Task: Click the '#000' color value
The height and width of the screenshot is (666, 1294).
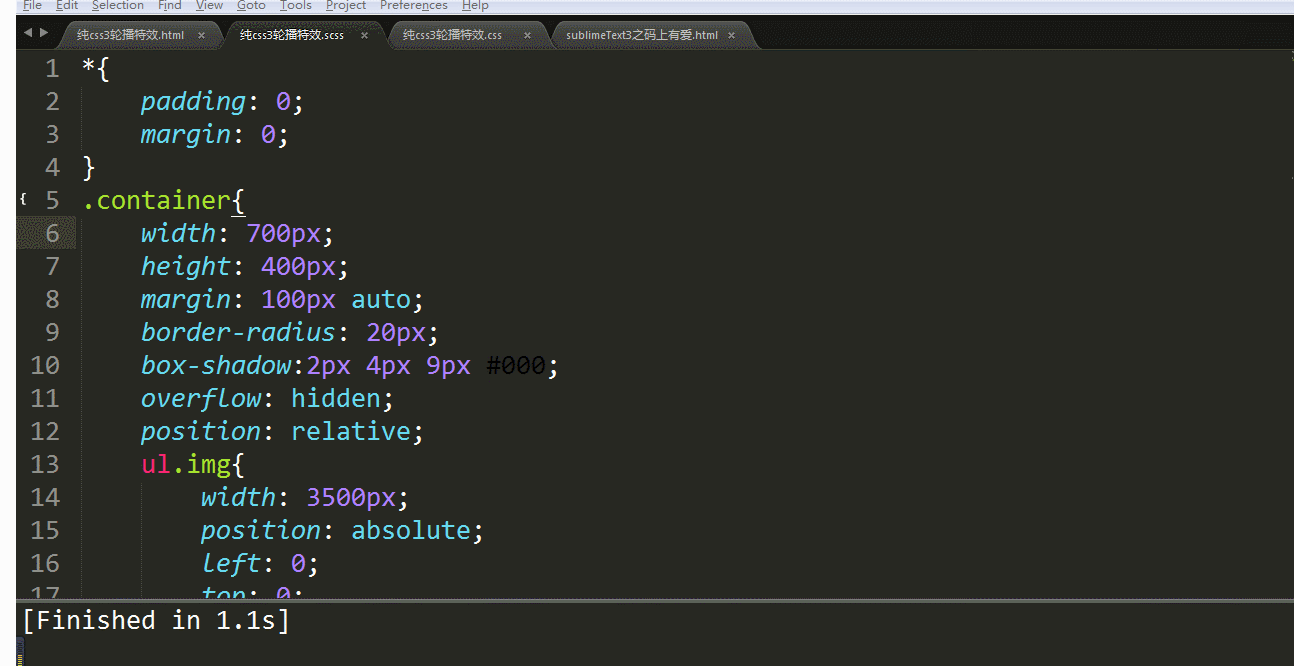Action: (516, 365)
